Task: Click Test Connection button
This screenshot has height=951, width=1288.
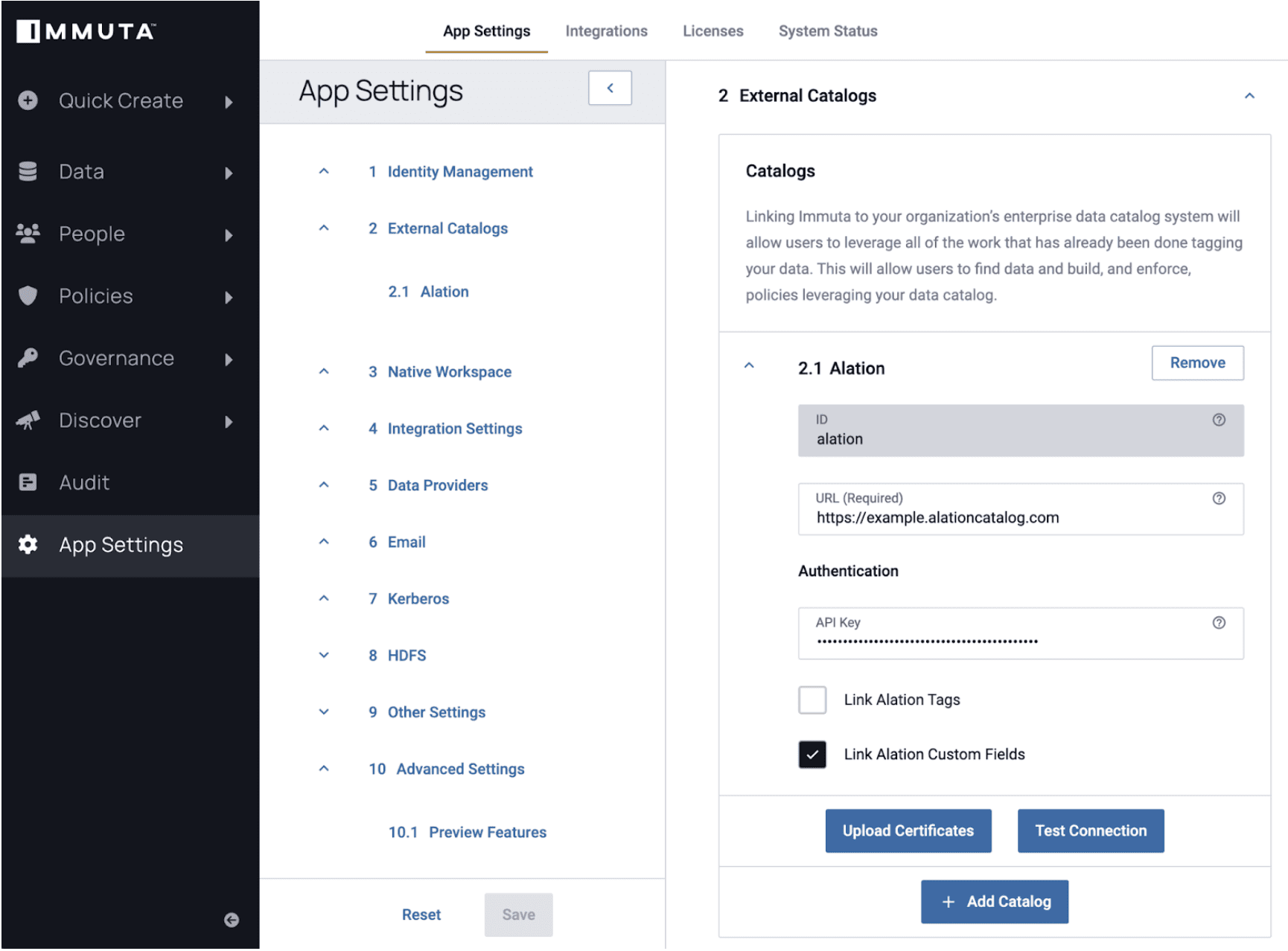Action: (1091, 831)
